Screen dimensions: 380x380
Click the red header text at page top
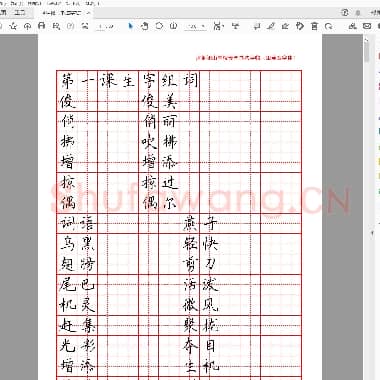pos(245,58)
